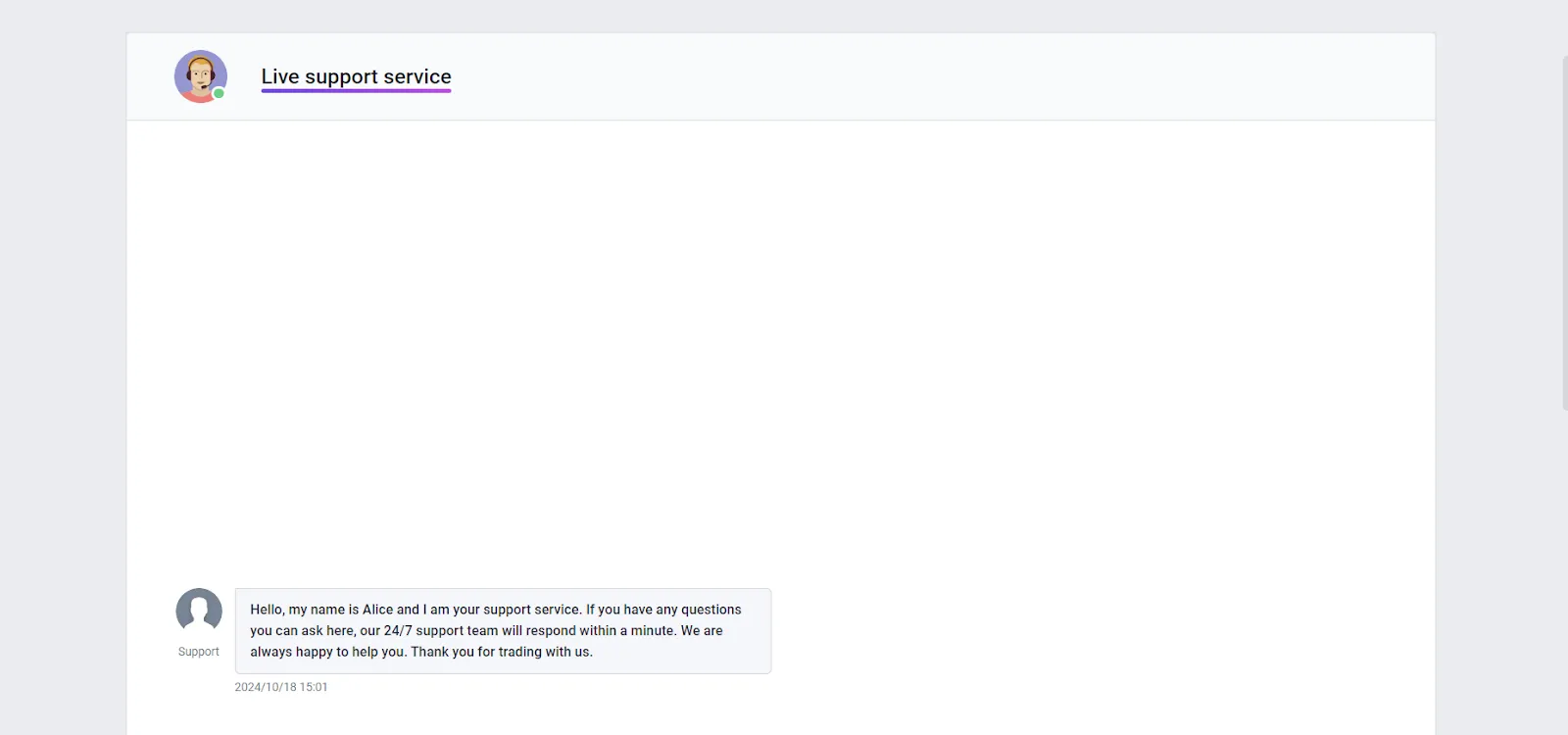The image size is (1568, 735).
Task: Select Alice's welcome message bubble
Action: coord(503,631)
